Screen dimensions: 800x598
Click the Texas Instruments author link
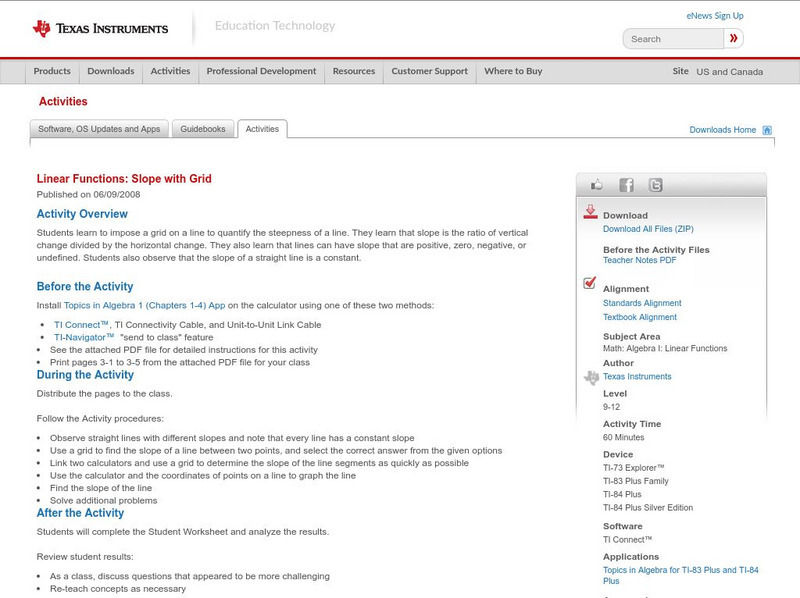637,377
